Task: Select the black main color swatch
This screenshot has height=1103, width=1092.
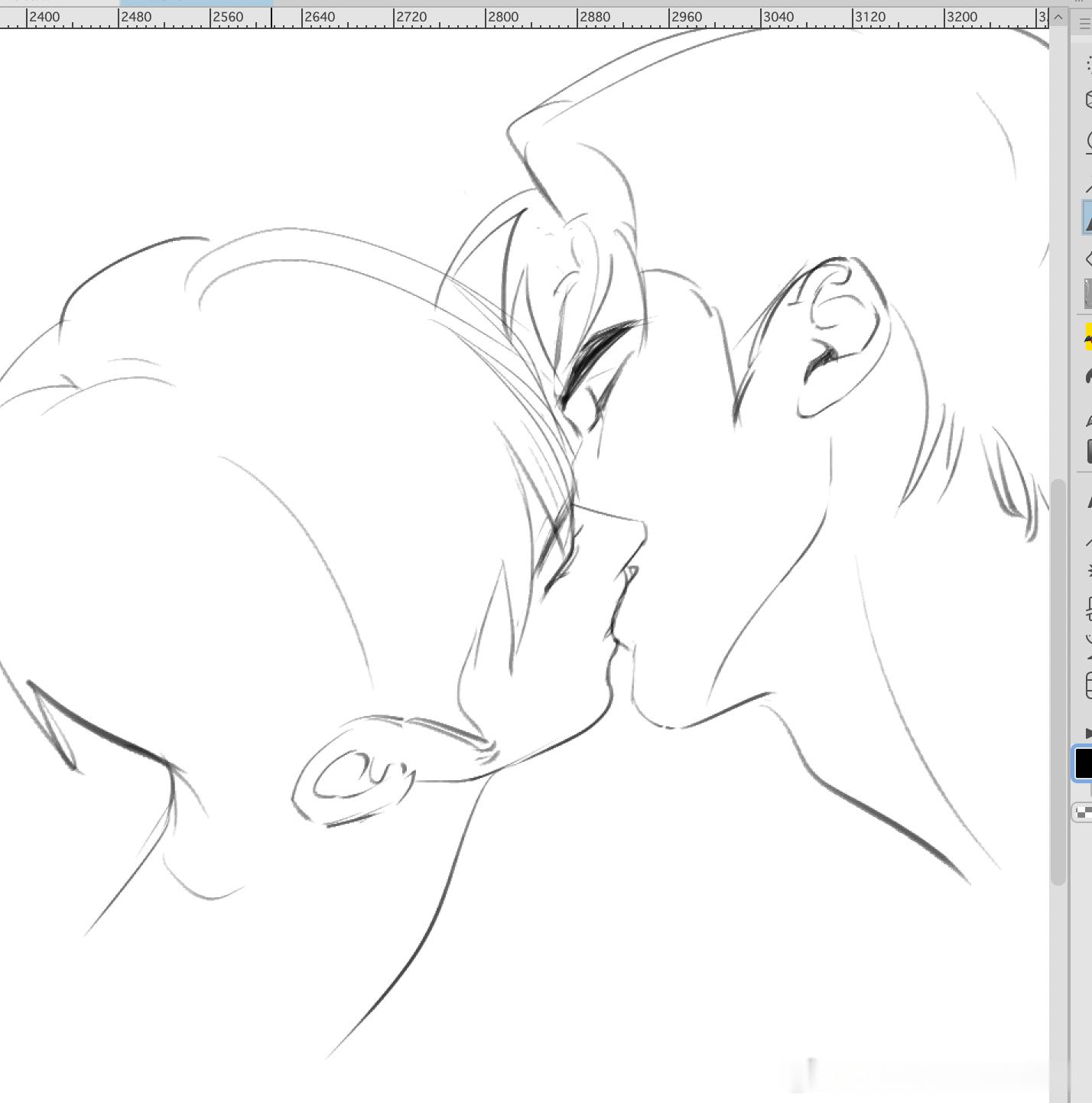Action: click(1084, 763)
